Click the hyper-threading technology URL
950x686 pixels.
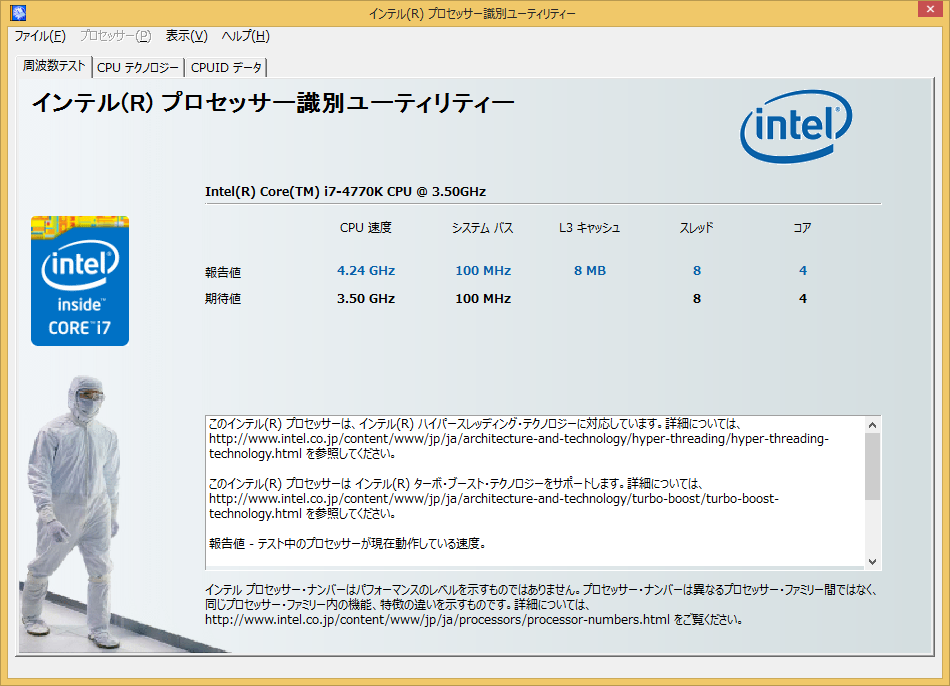[517, 438]
